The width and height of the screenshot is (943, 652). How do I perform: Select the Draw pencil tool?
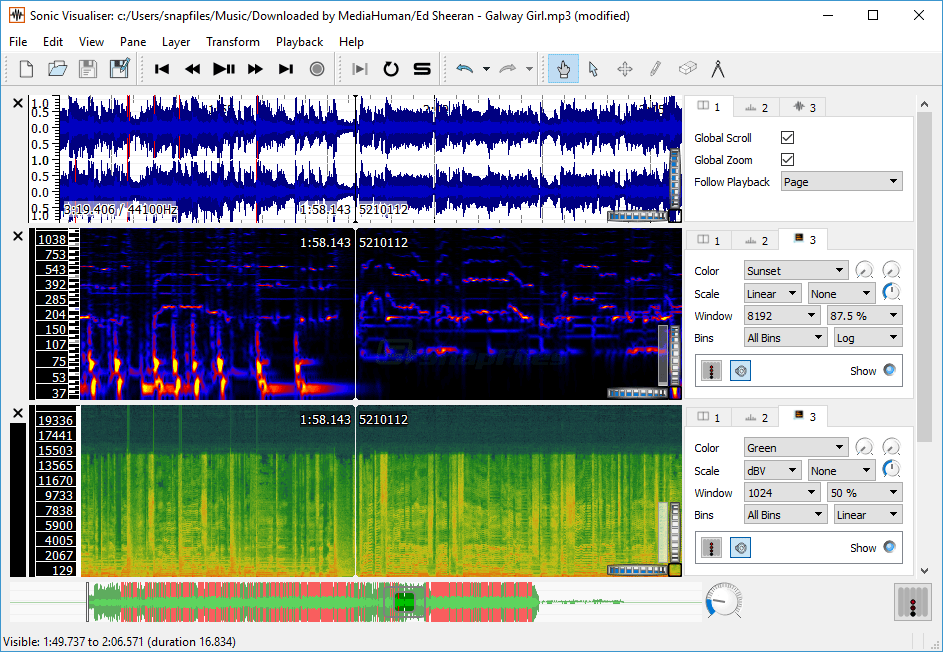point(655,69)
